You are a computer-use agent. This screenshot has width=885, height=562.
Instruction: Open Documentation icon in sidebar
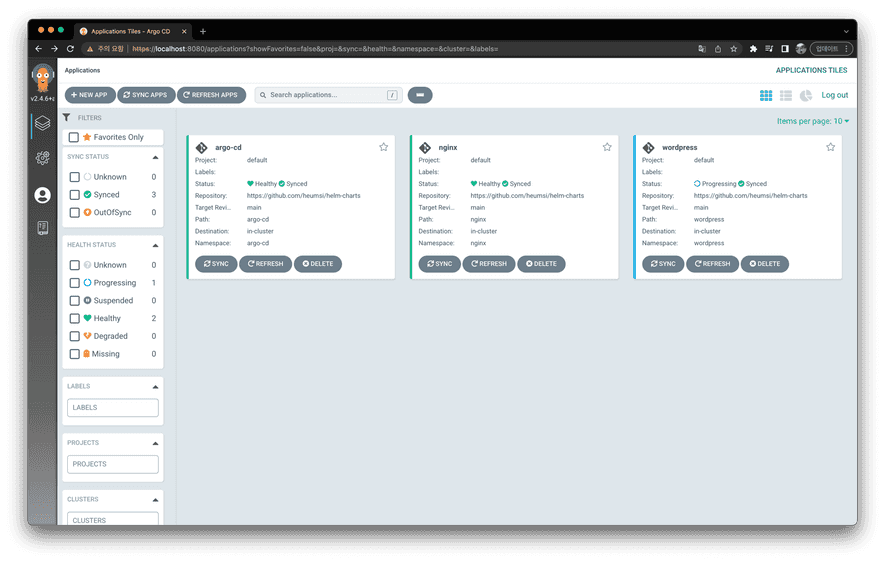[42, 228]
